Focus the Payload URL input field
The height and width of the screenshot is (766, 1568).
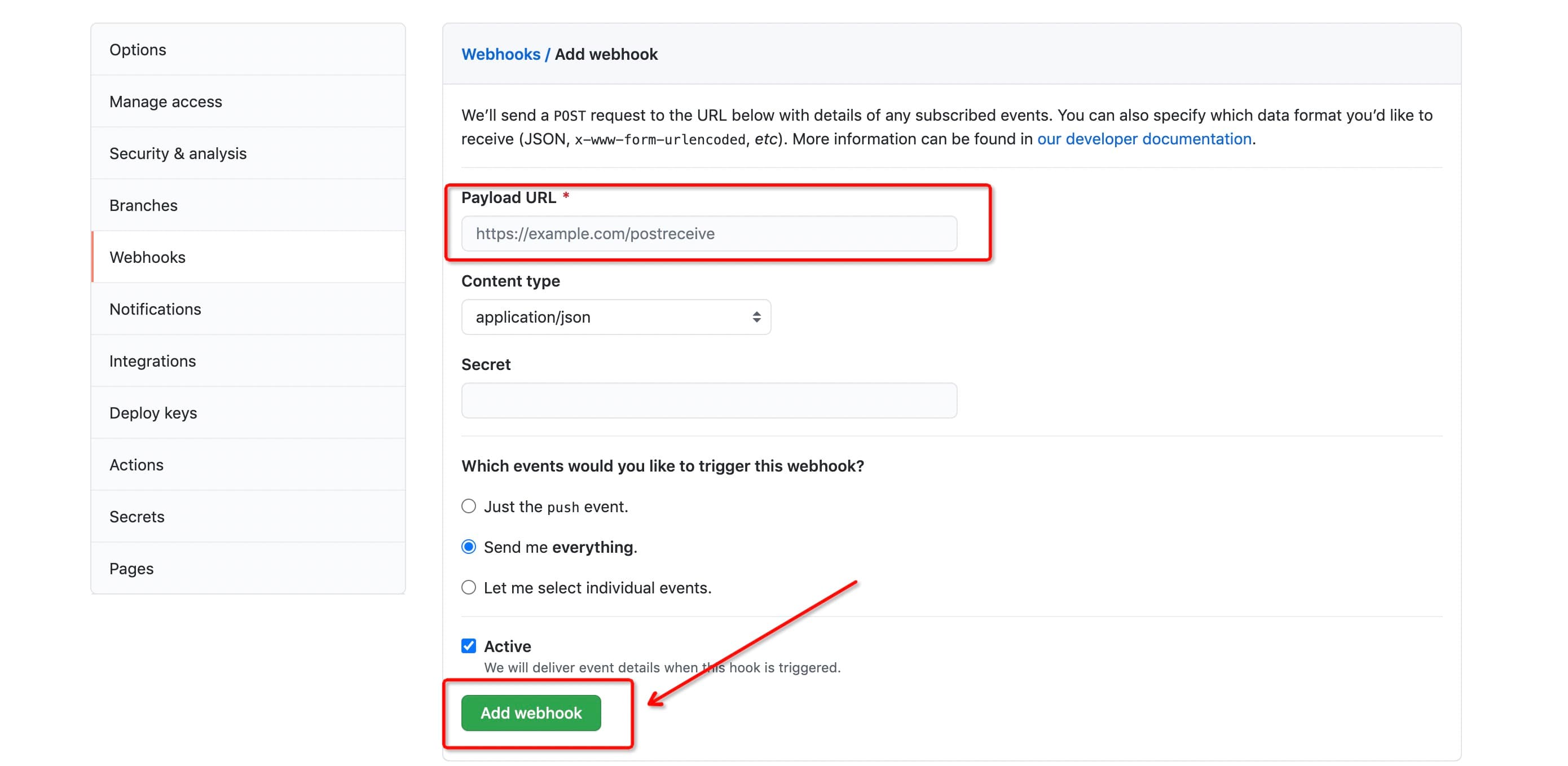[709, 233]
